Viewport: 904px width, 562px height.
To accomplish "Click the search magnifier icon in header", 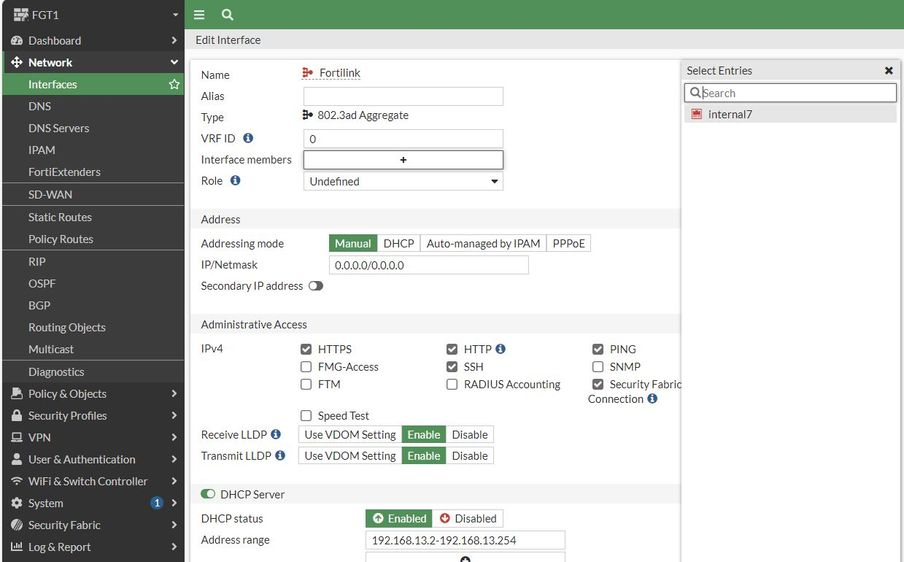I will (x=227, y=15).
